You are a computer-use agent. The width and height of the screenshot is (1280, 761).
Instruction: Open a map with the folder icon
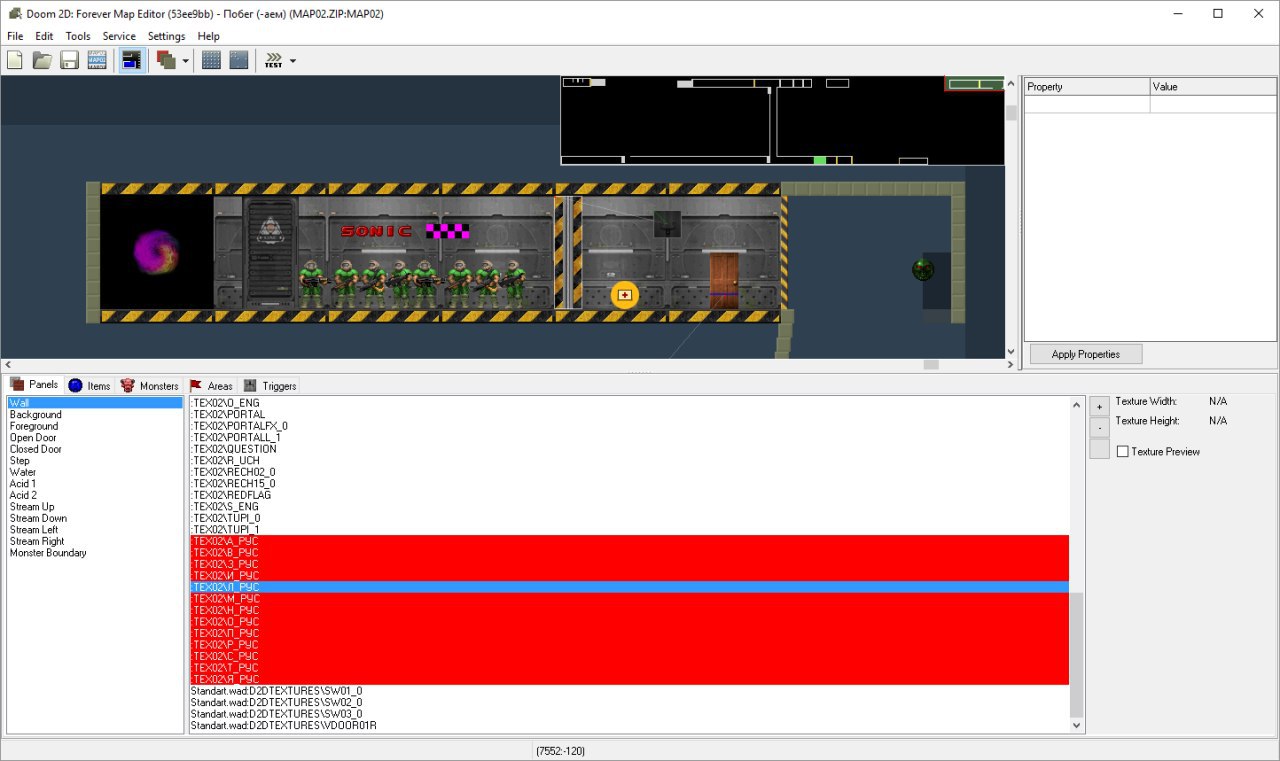point(42,61)
